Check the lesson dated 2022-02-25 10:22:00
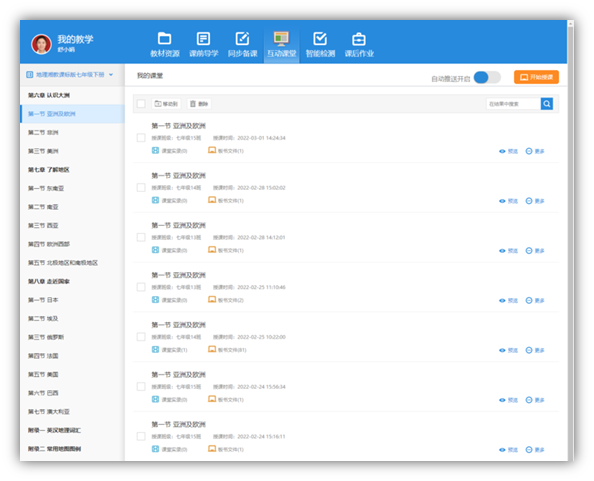This screenshot has height=481, width=594. (x=141, y=337)
